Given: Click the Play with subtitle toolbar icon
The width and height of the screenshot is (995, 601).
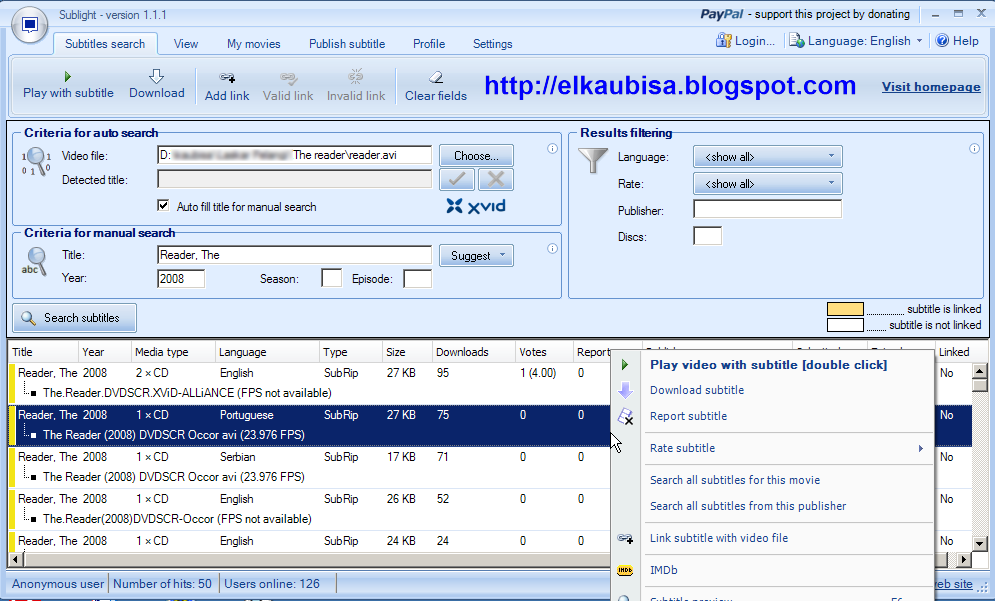Looking at the screenshot, I should (x=68, y=77).
